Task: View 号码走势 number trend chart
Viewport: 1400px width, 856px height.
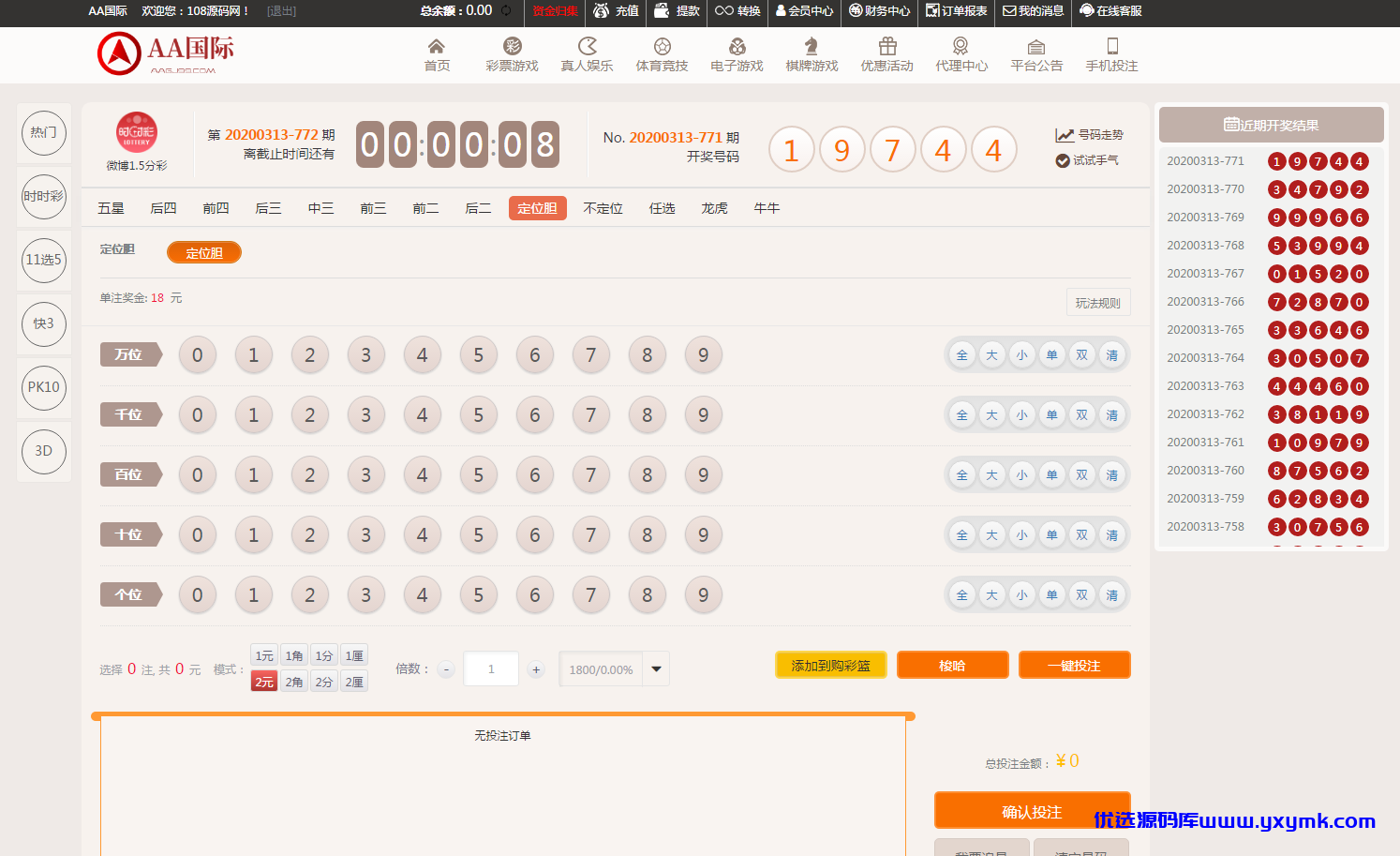Action: click(1089, 135)
